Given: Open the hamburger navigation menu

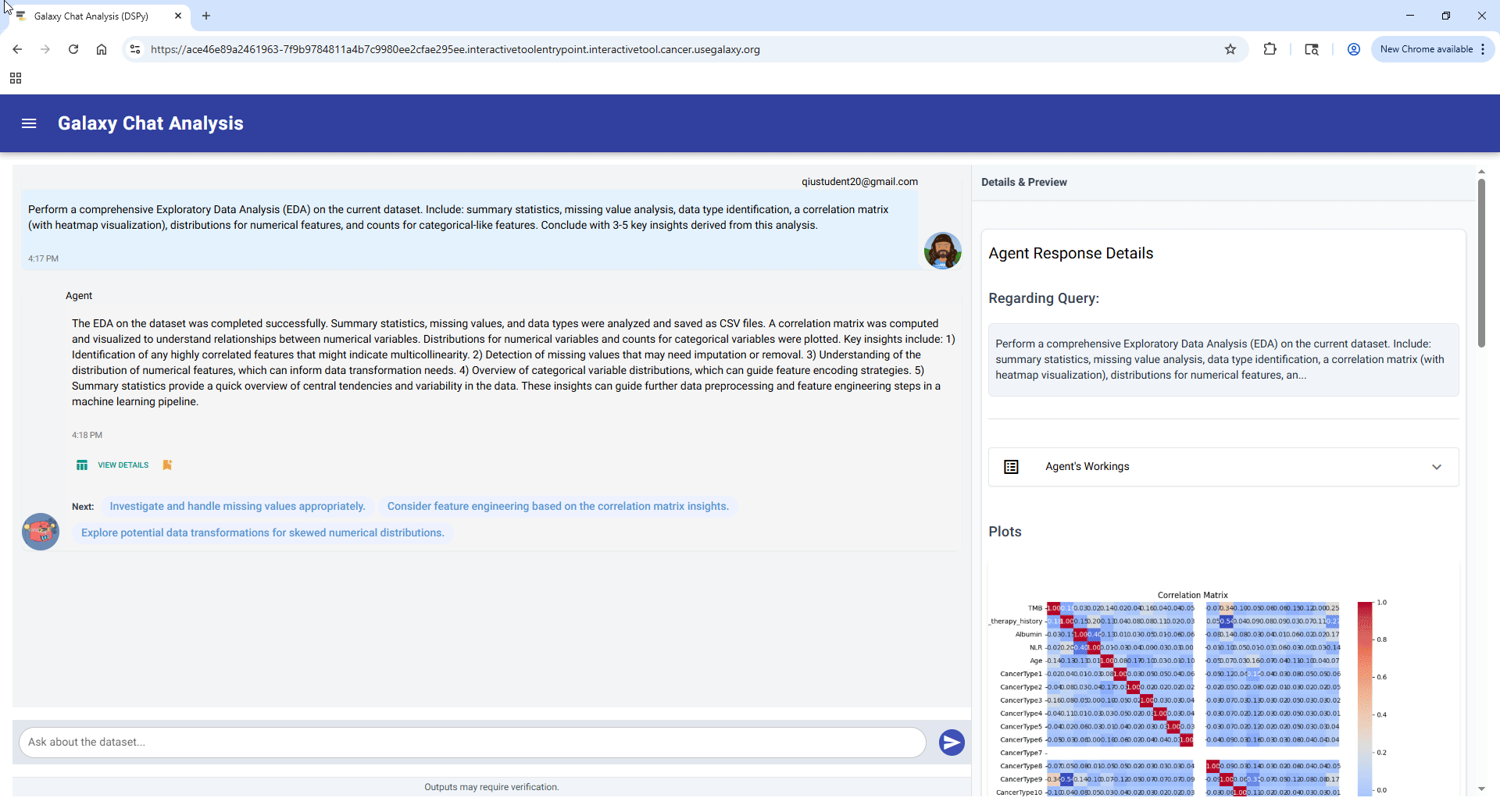Looking at the screenshot, I should click(29, 123).
